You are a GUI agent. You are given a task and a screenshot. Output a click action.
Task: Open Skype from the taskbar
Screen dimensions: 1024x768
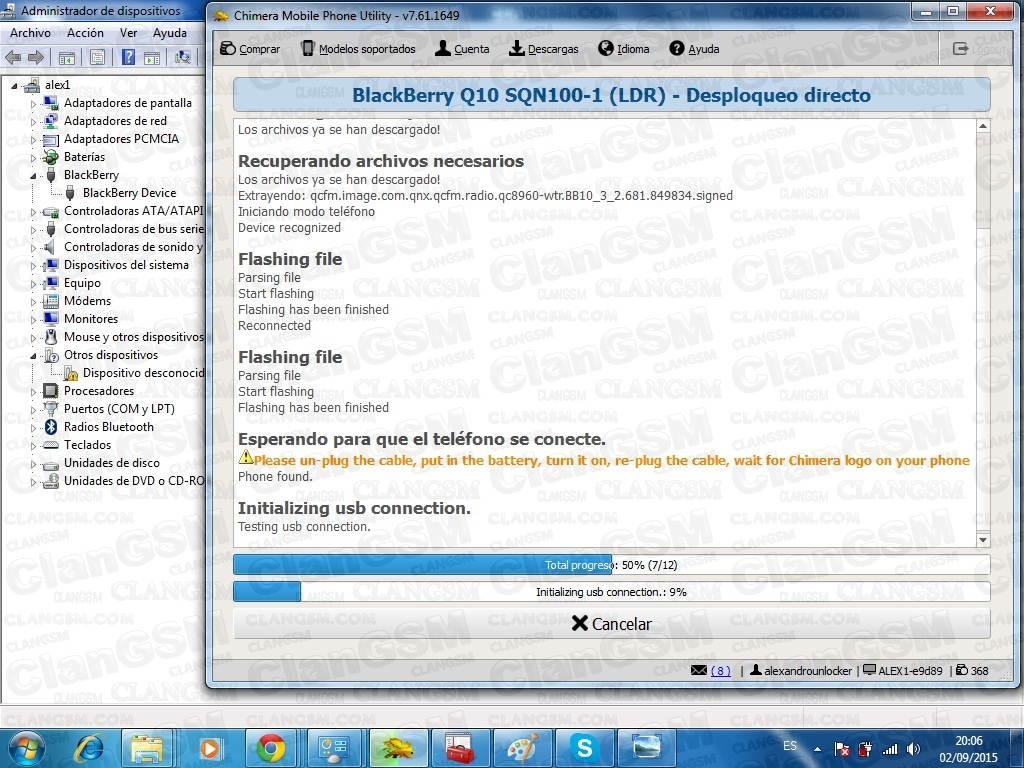[x=584, y=748]
